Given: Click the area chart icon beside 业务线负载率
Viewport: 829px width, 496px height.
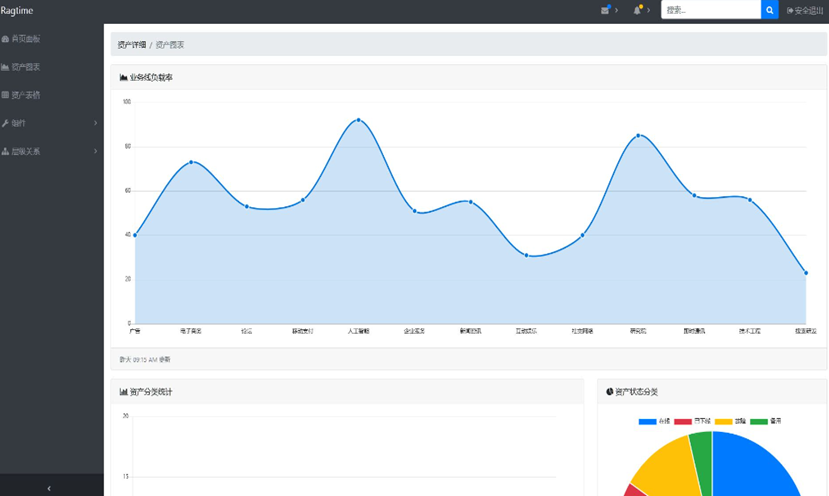Looking at the screenshot, I should (x=123, y=77).
